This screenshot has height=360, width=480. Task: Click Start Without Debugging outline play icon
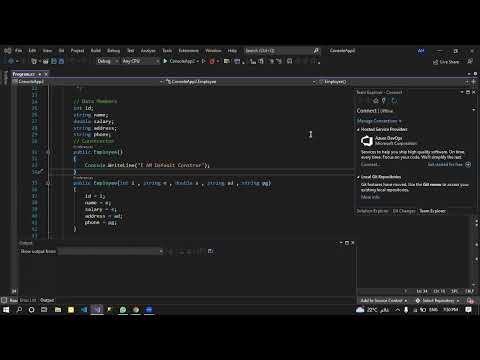click(x=203, y=61)
